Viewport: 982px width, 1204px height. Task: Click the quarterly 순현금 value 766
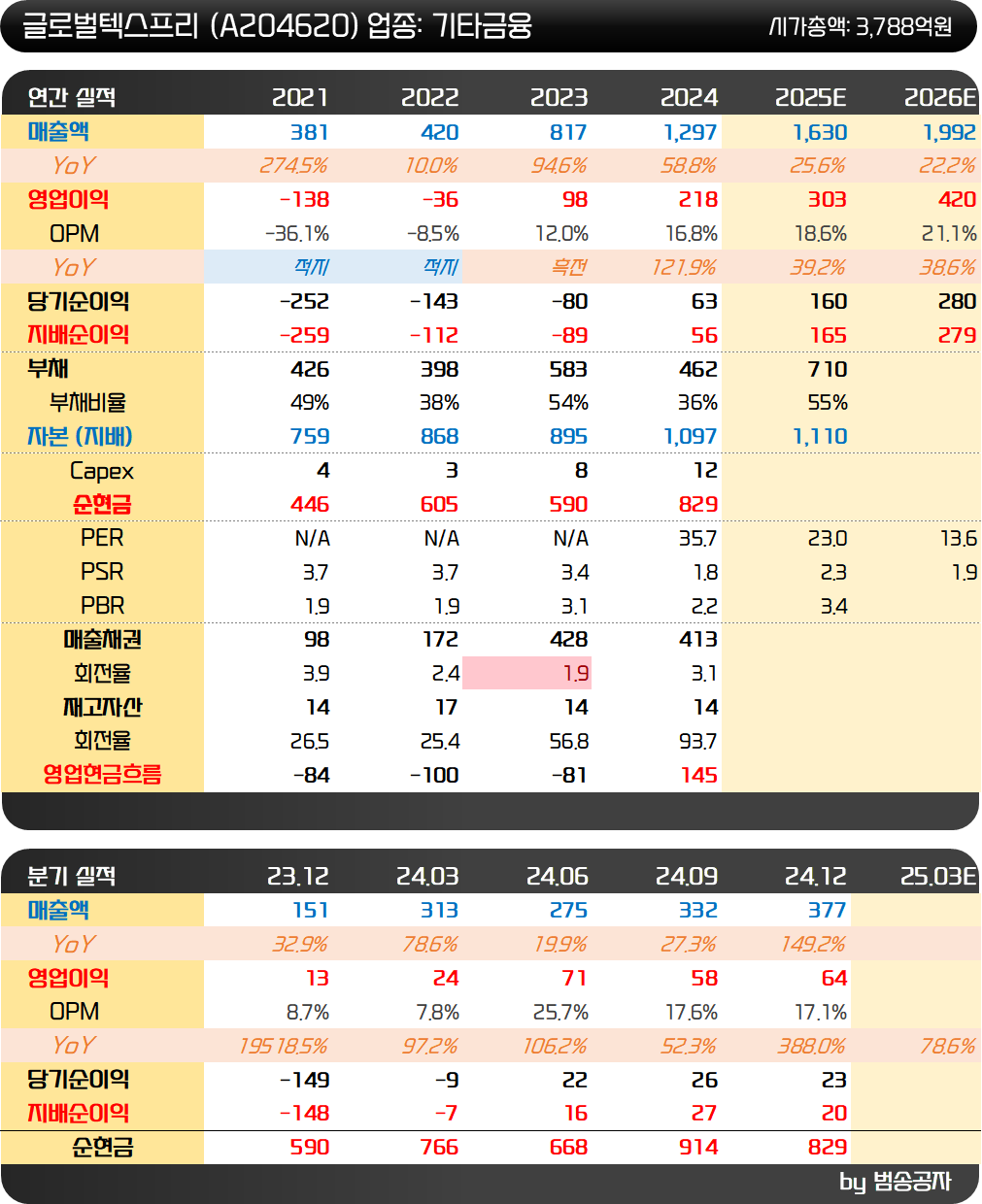[439, 1147]
